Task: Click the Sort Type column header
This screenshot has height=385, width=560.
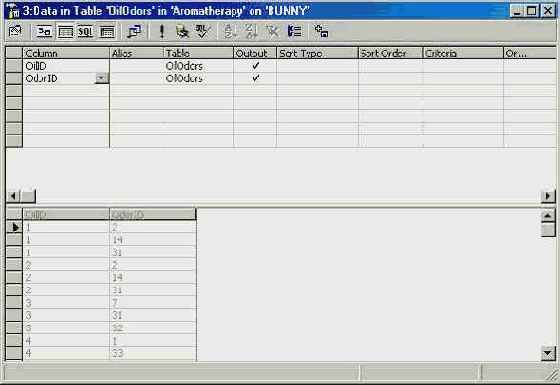Action: [x=318, y=53]
